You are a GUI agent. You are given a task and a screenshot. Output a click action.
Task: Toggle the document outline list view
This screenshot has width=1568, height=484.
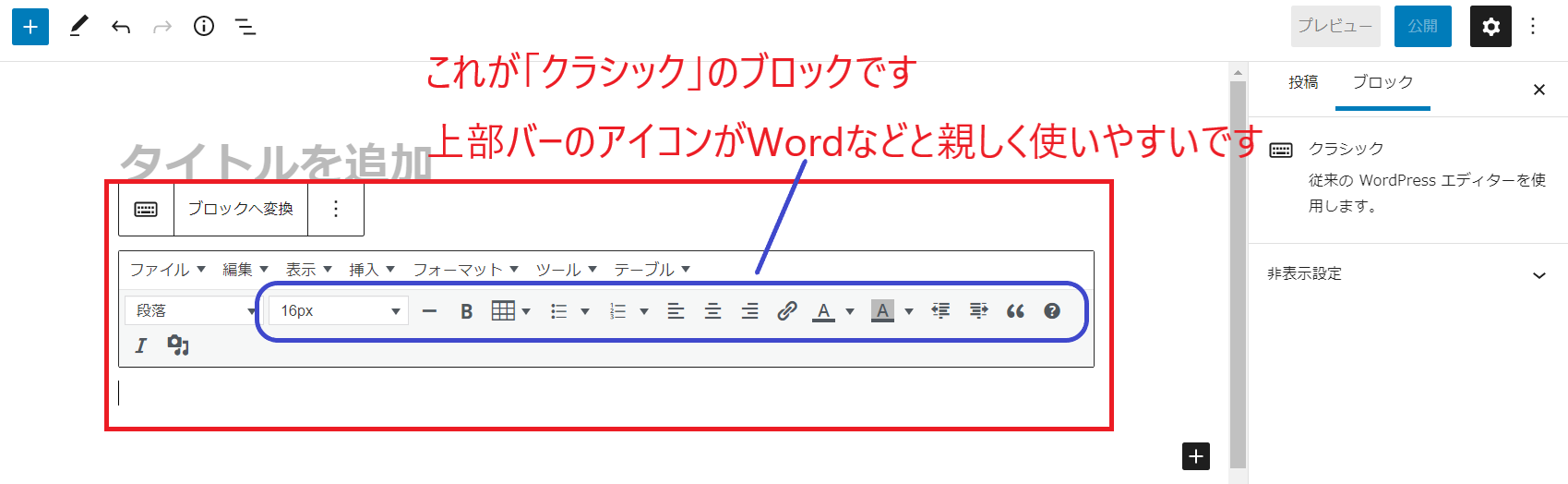pyautogui.click(x=245, y=27)
